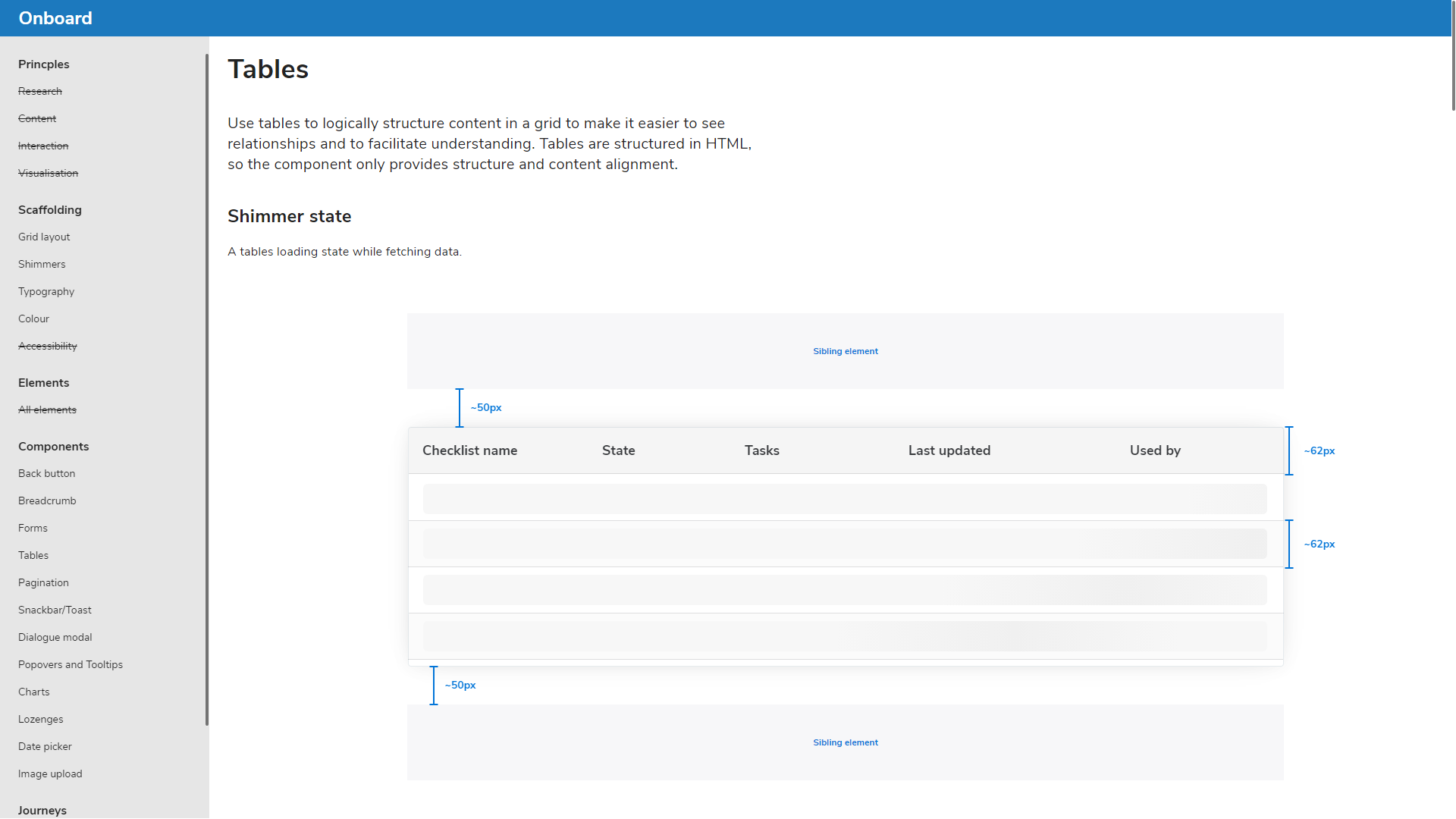The height and width of the screenshot is (819, 1456).
Task: Open Image upload component page
Action: click(x=50, y=773)
